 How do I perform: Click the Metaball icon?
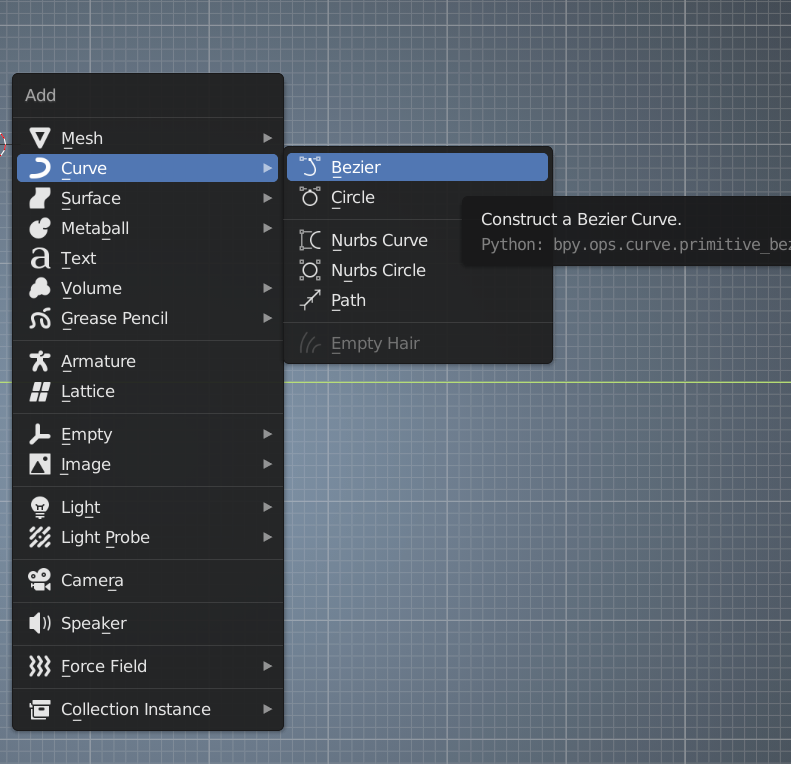40,228
